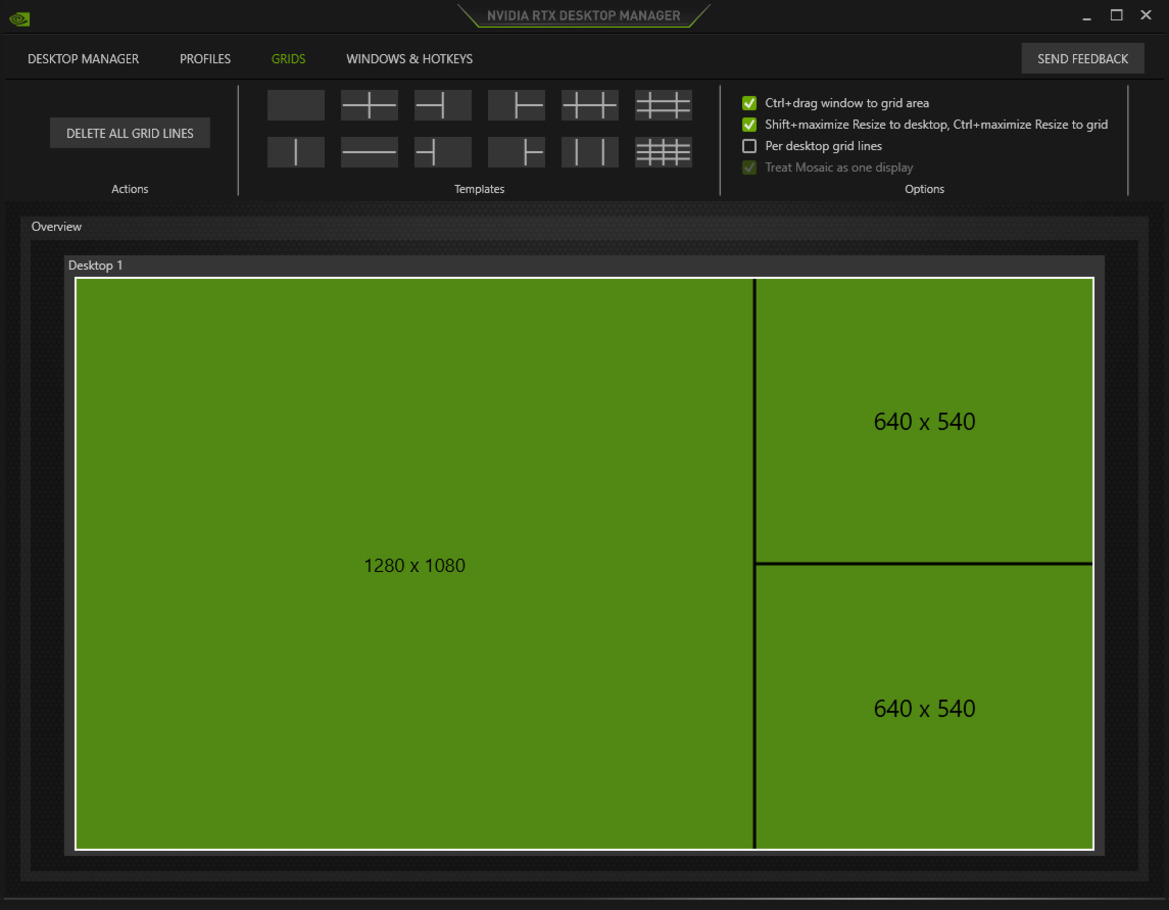Click the Templates section label

[479, 189]
